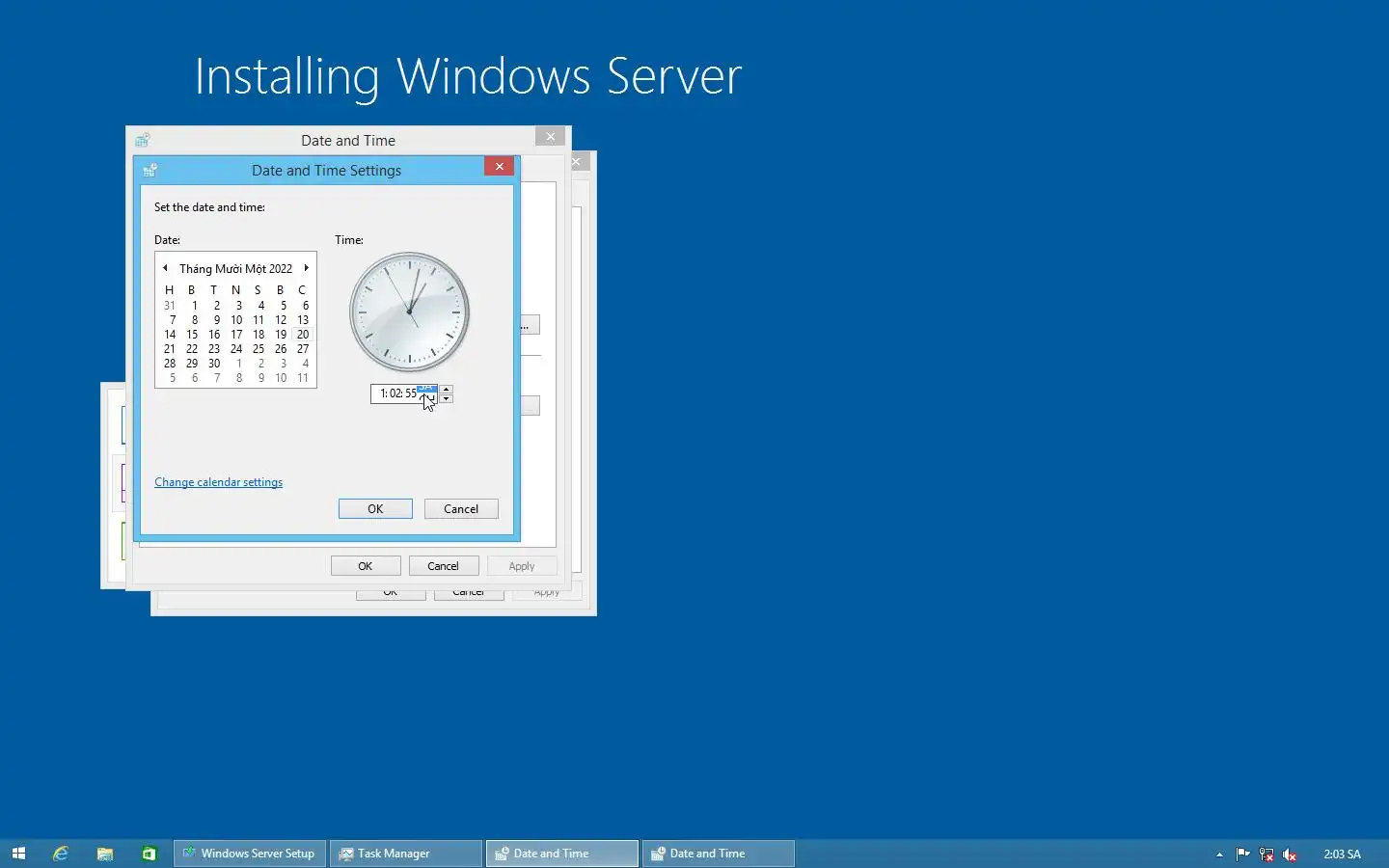This screenshot has width=1389, height=868.
Task: Increase time with the up spinner arrow
Action: (446, 389)
